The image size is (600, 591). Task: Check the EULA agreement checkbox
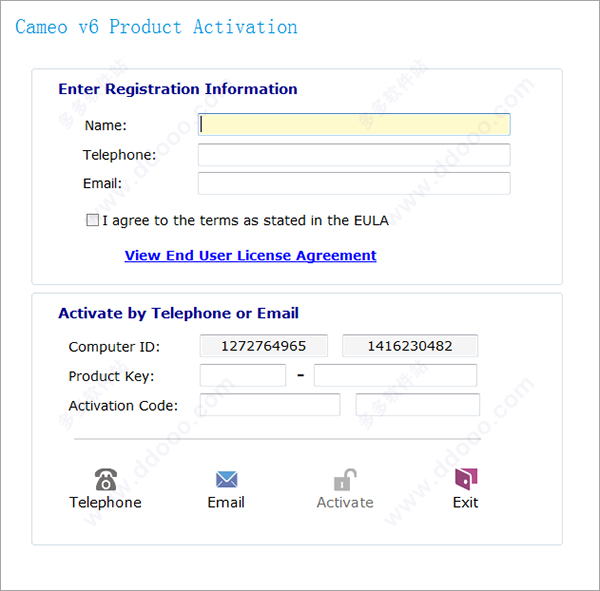click(x=92, y=220)
